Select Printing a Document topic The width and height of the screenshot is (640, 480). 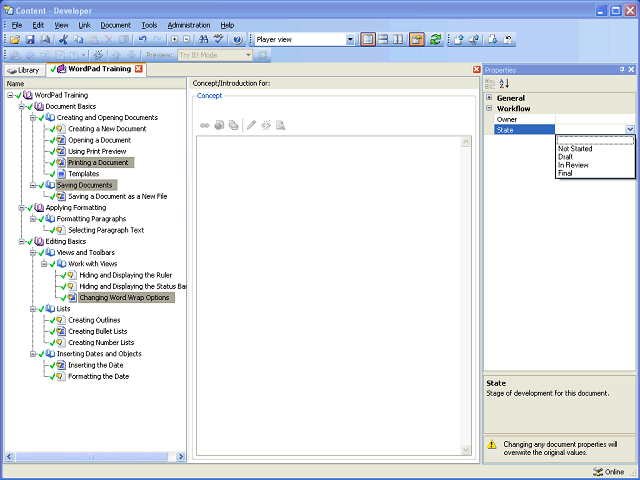coord(98,163)
